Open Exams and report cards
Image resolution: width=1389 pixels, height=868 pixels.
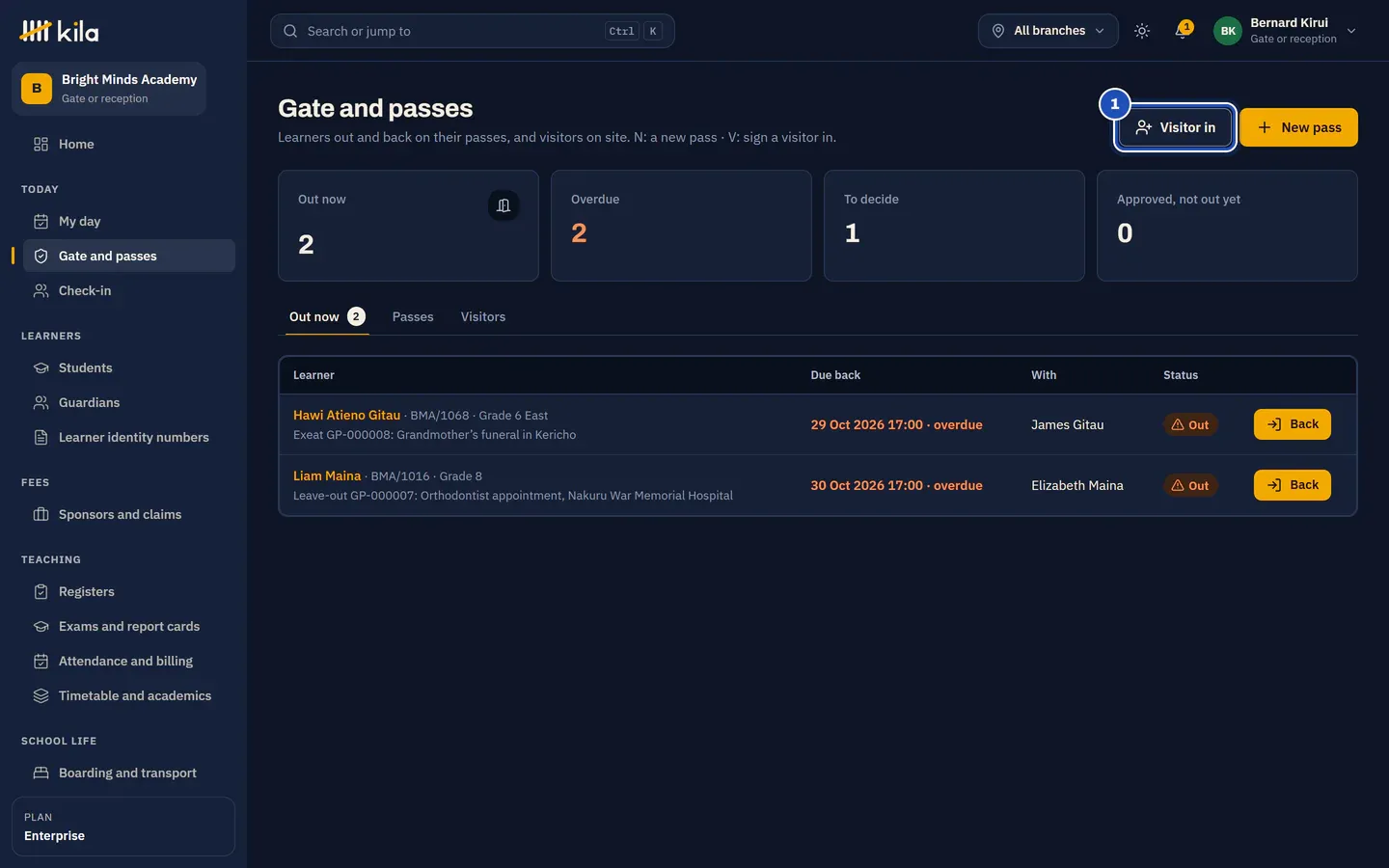129,626
